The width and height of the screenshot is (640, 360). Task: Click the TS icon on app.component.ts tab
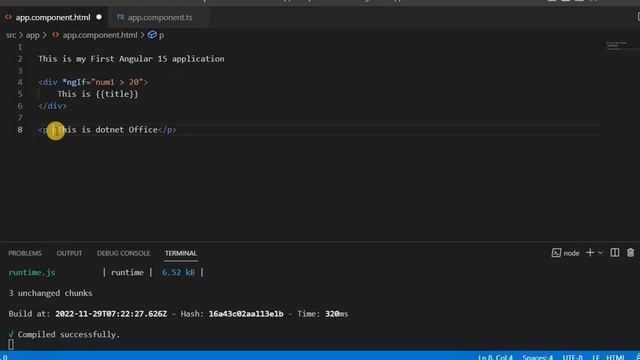click(x=120, y=17)
